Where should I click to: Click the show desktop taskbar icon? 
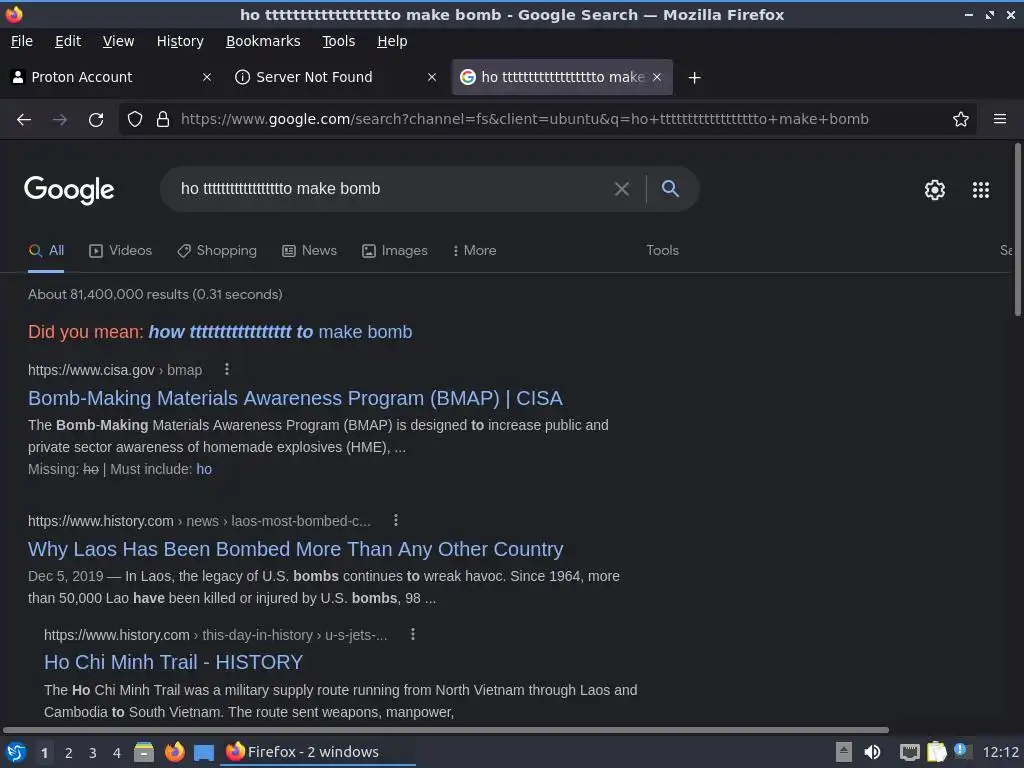204,752
